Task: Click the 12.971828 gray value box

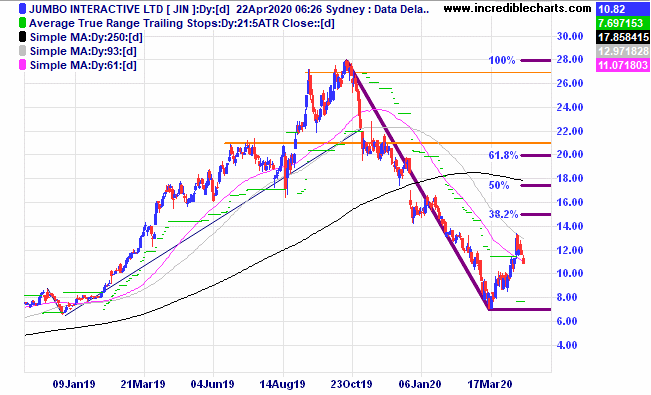Action: coord(623,51)
